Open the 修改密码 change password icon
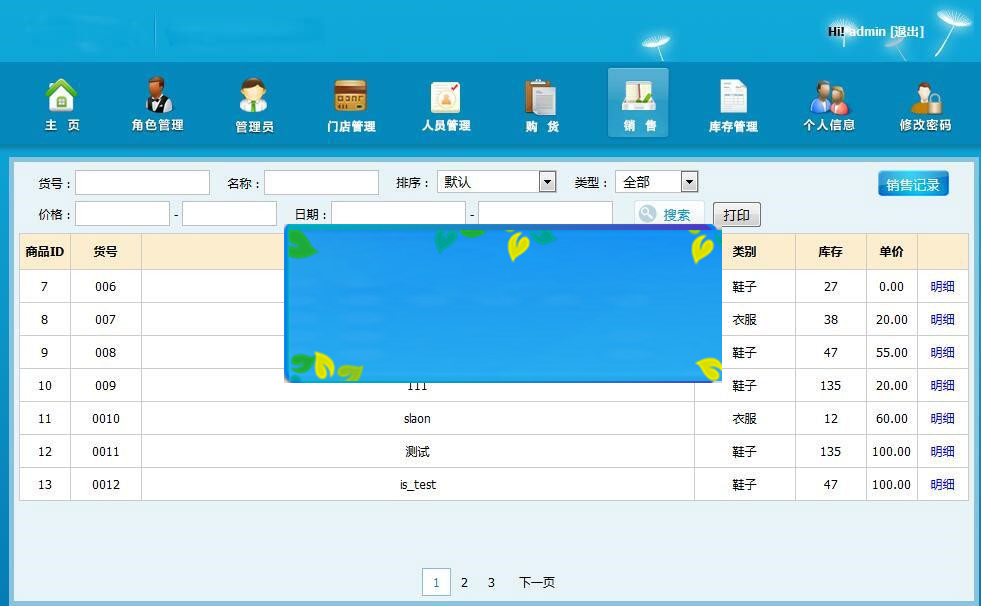The width and height of the screenshot is (981, 606). click(925, 103)
